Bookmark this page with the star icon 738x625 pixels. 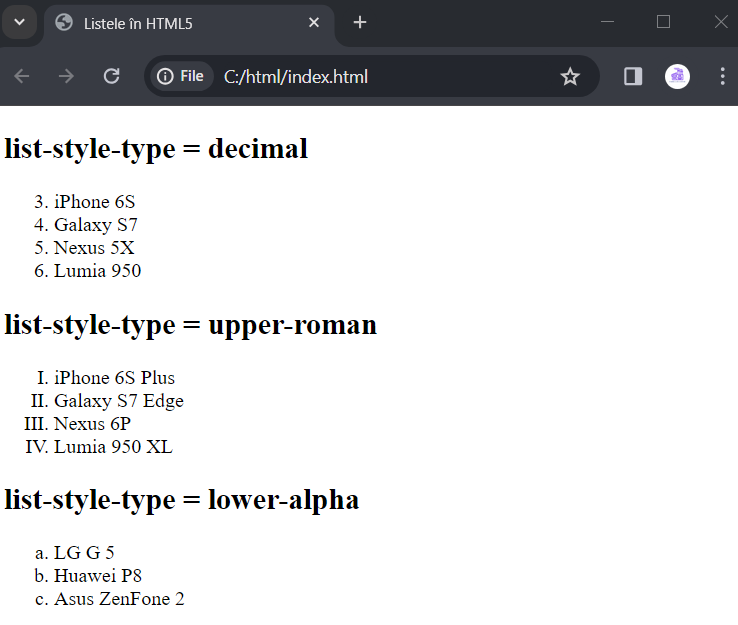tap(570, 76)
